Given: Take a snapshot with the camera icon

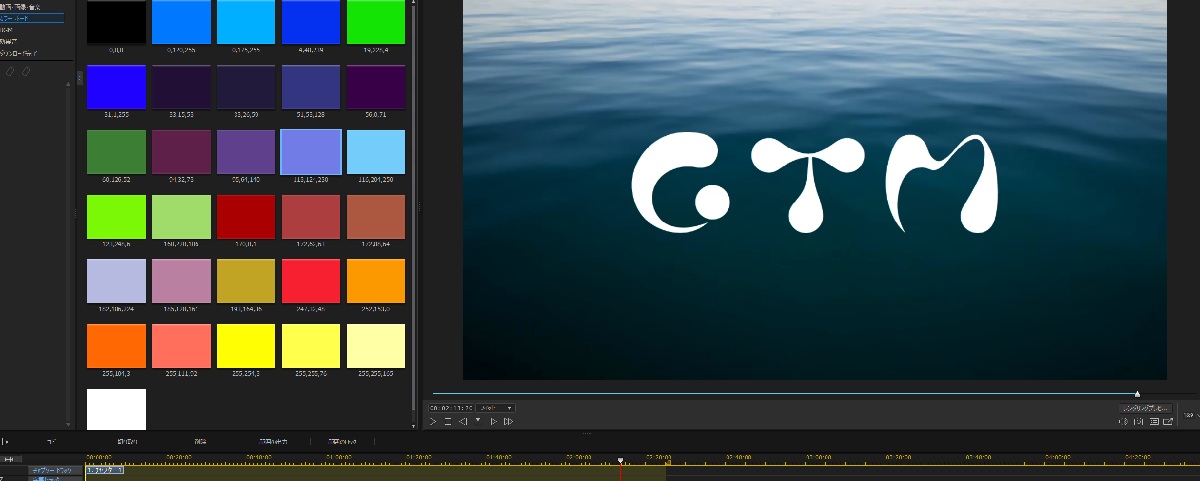Looking at the screenshot, I should tap(1139, 421).
